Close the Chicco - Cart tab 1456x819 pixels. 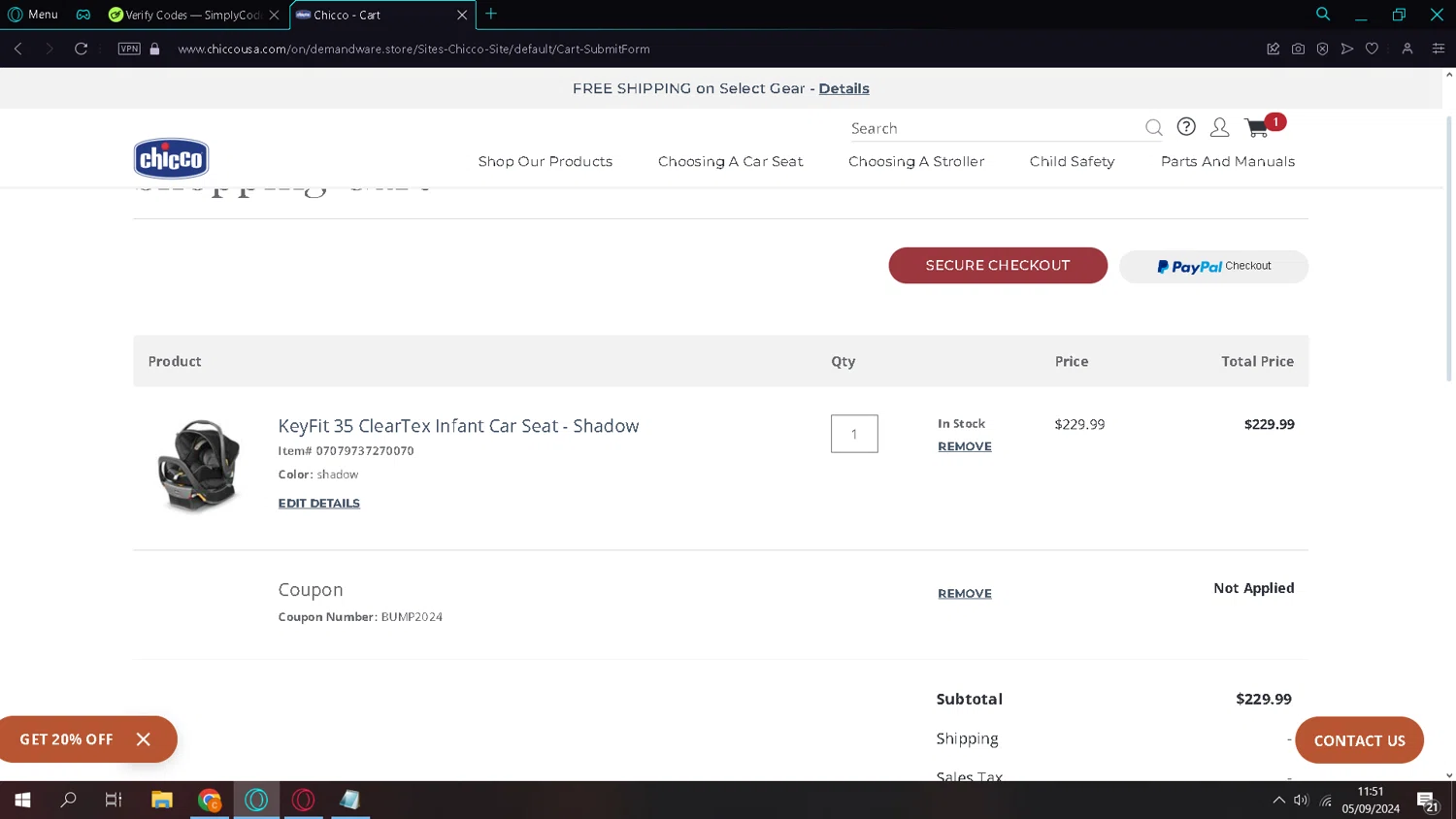click(x=462, y=15)
